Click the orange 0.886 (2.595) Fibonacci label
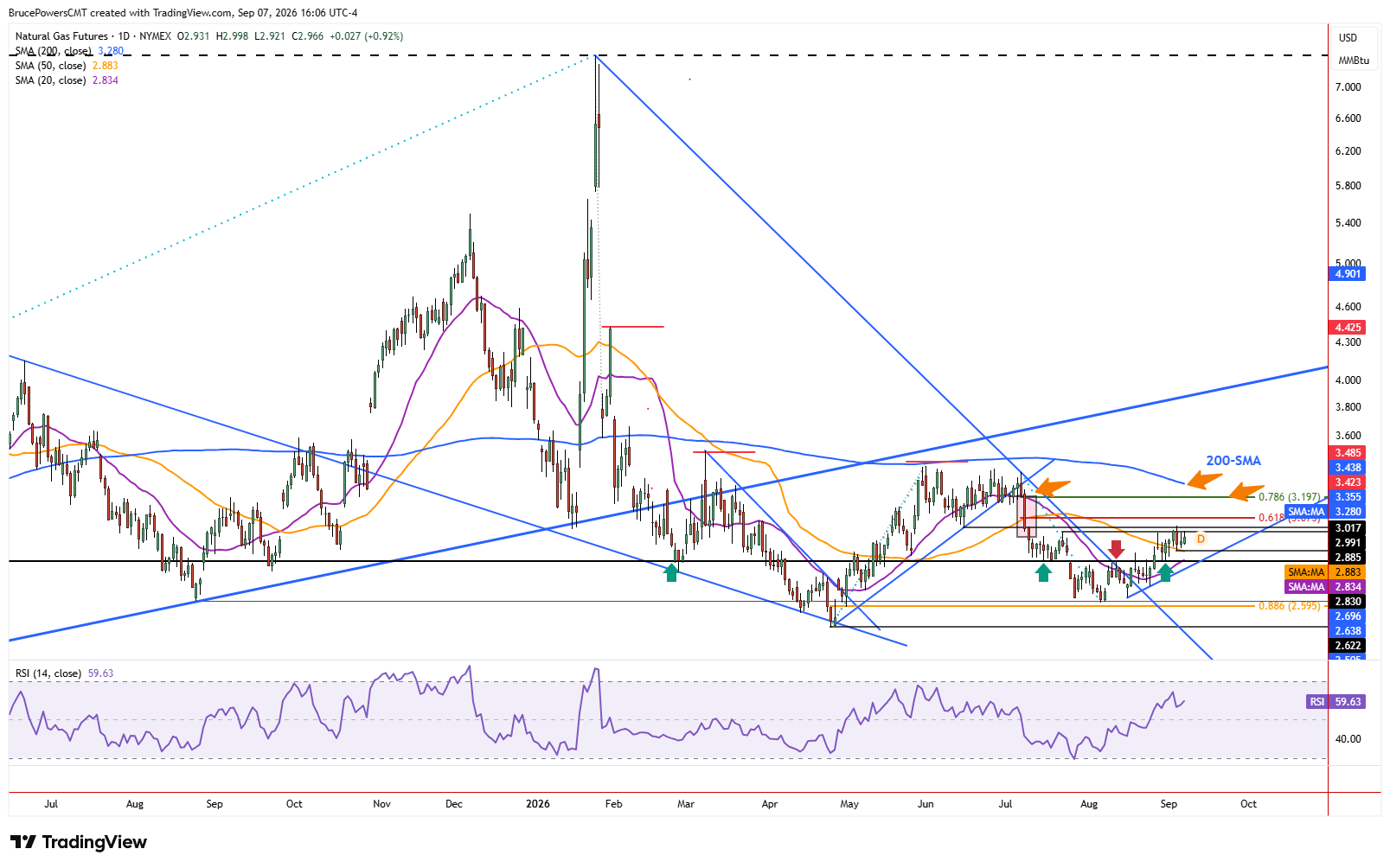Viewport: 1390px width, 868px height. tap(1289, 606)
